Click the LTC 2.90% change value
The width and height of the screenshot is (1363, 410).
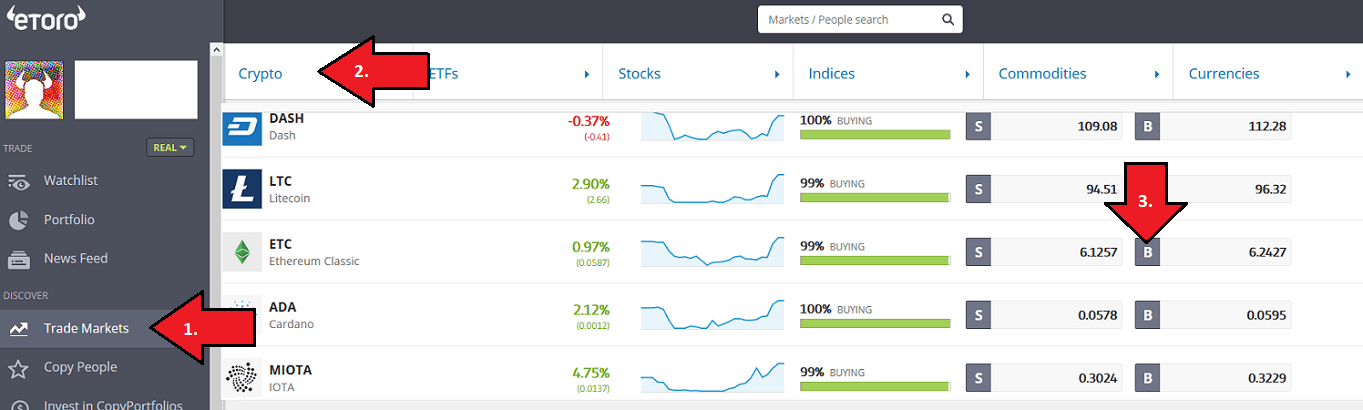[590, 184]
